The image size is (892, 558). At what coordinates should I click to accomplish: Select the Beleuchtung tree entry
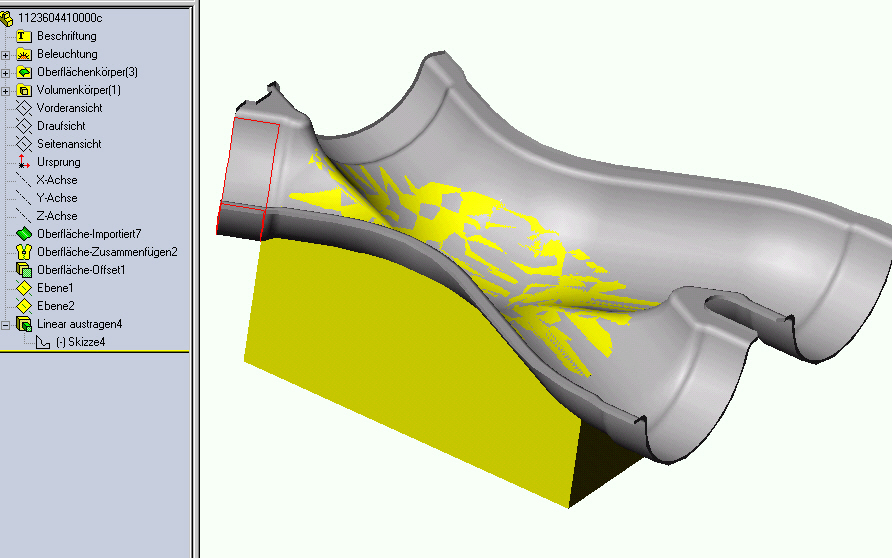coord(67,54)
